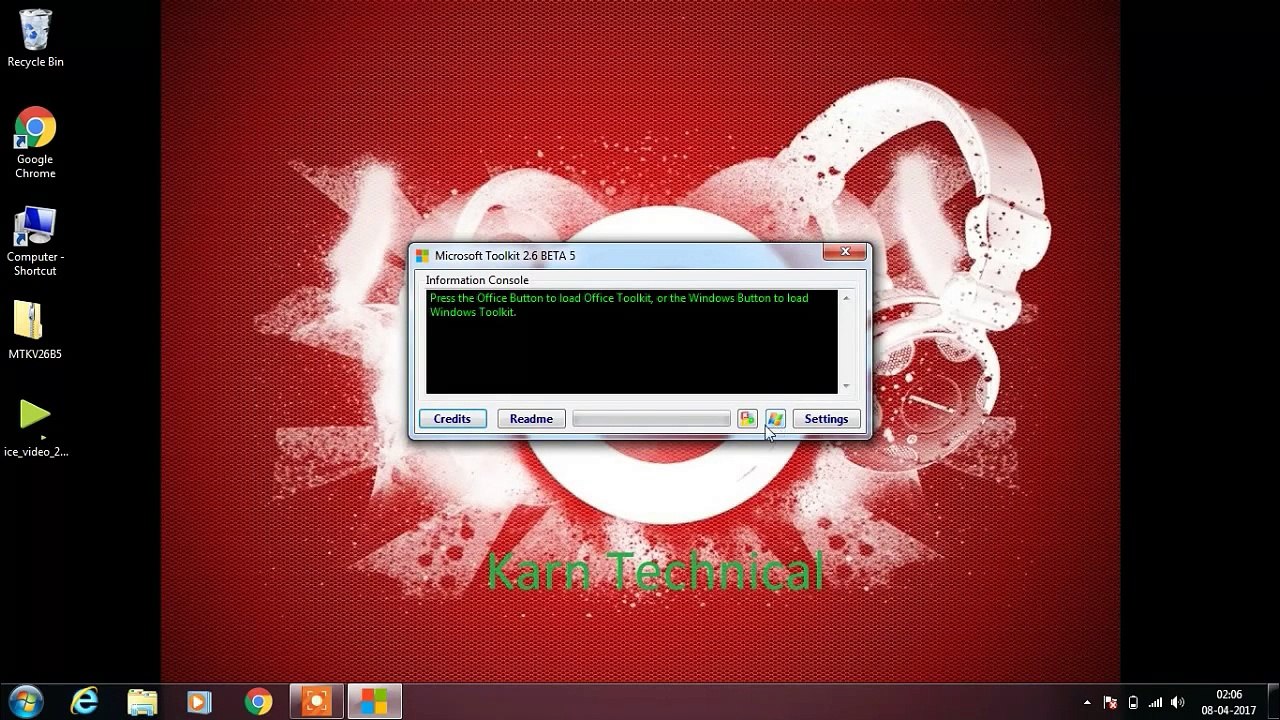
Task: Close the Microsoft Toolkit window
Action: click(x=845, y=252)
